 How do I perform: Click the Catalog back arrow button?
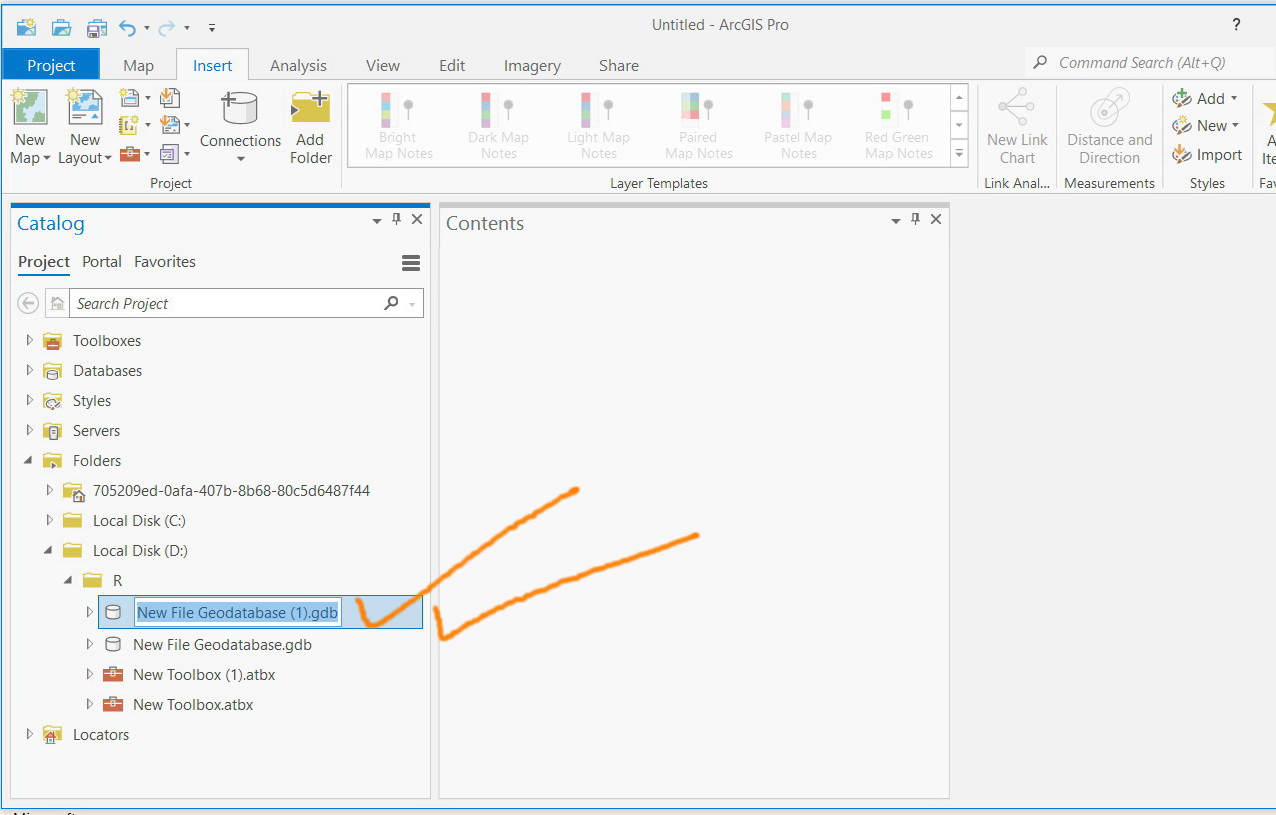[x=29, y=303]
